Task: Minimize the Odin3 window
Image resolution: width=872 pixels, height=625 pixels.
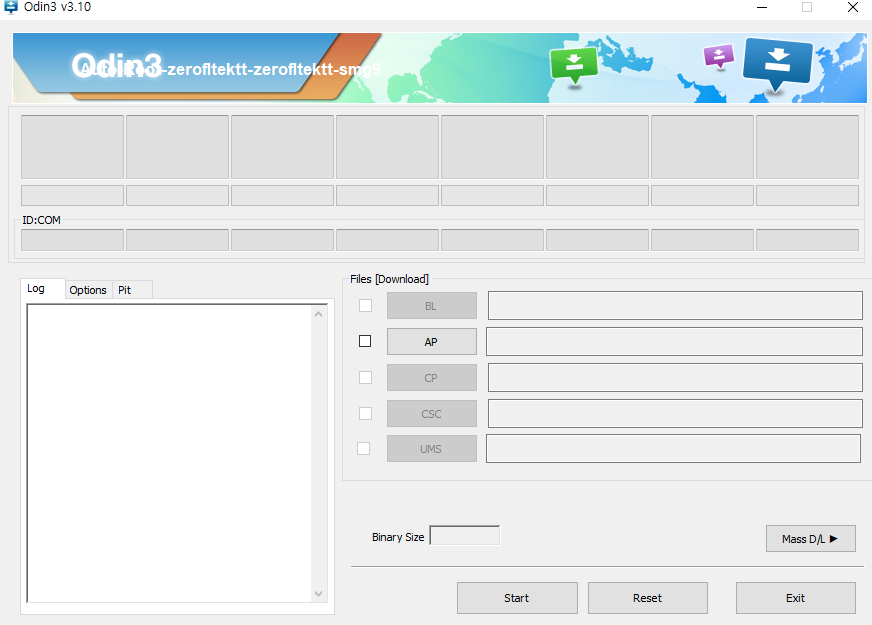Action: point(762,7)
